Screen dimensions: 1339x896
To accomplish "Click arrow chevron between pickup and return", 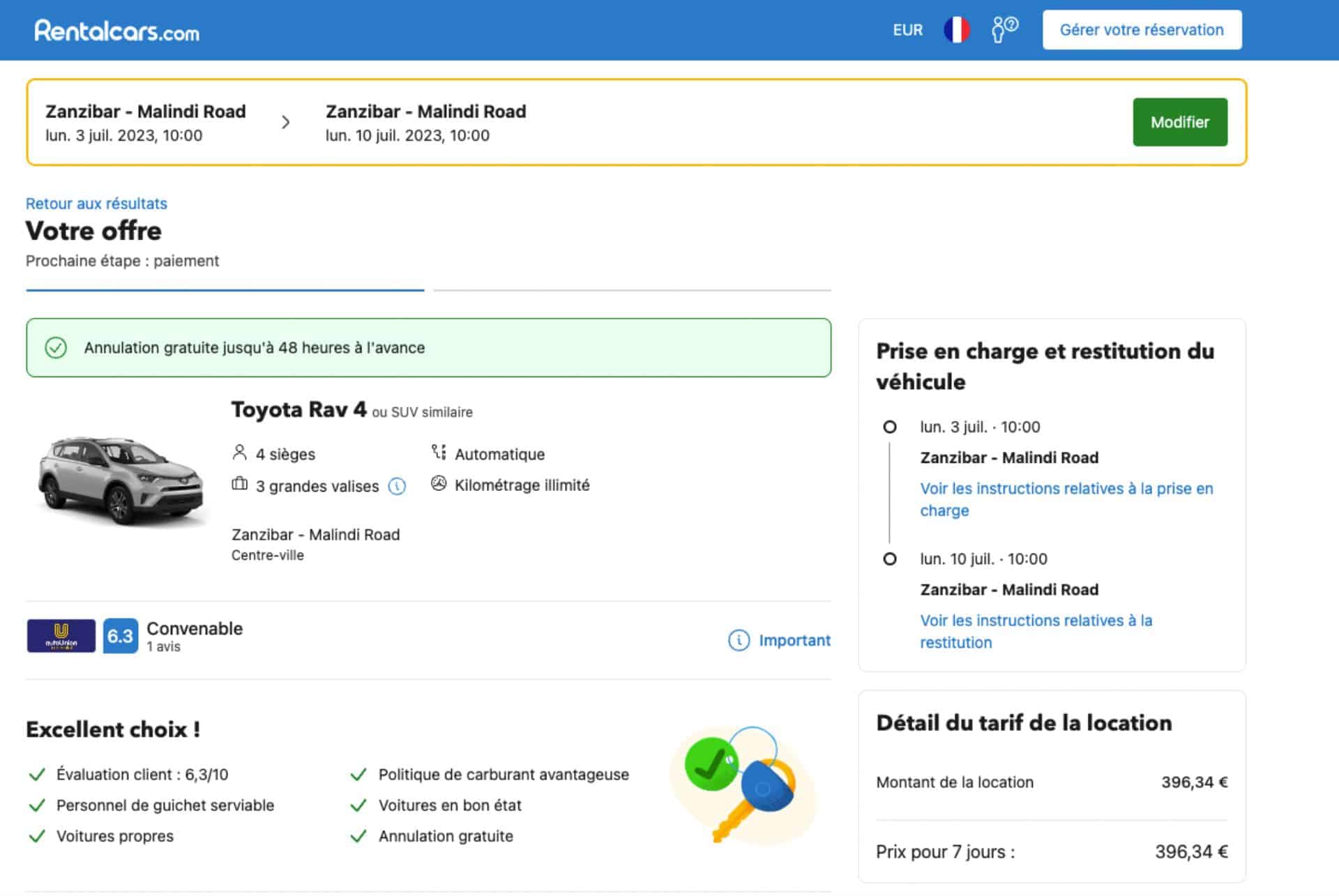I will click(285, 123).
